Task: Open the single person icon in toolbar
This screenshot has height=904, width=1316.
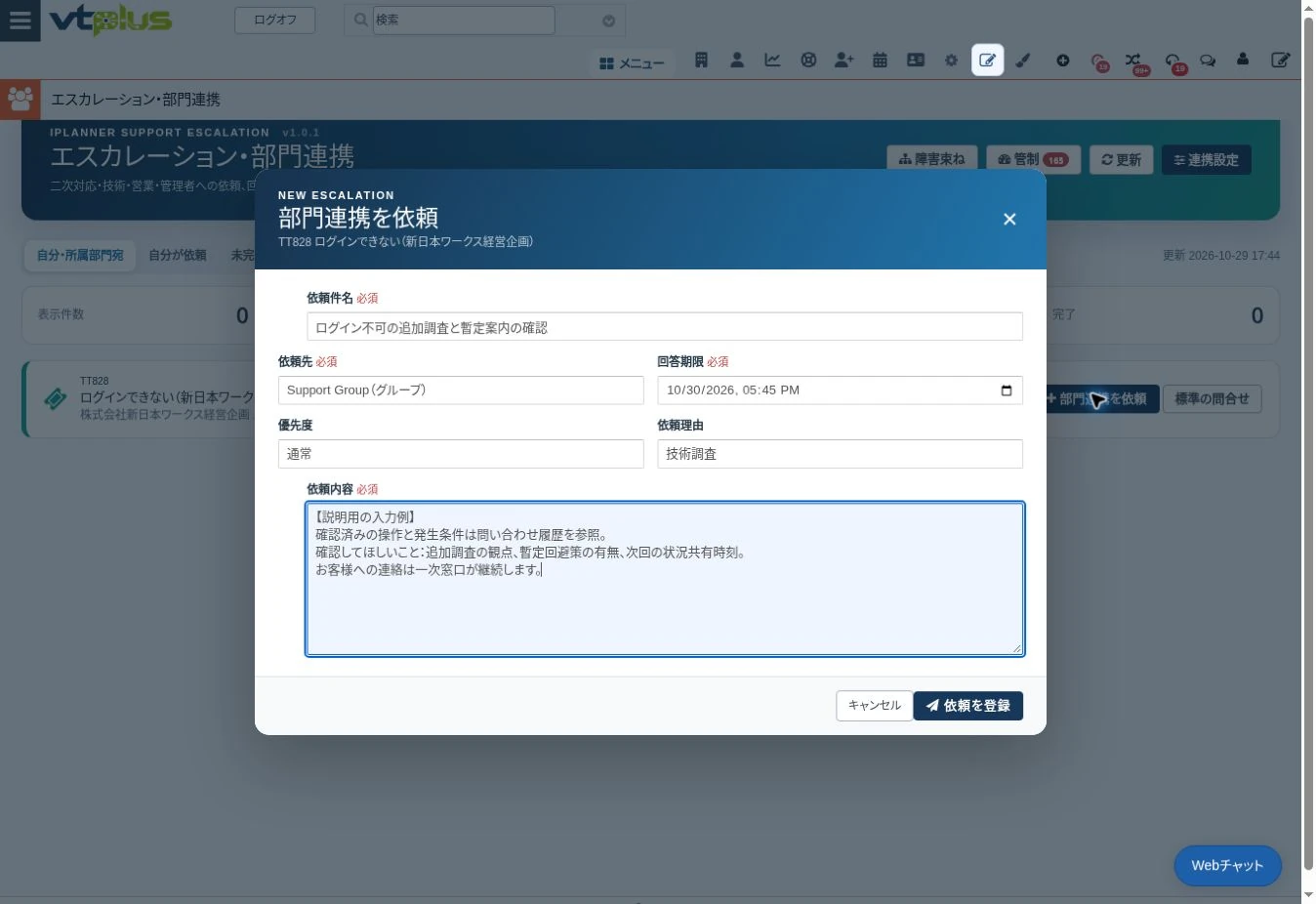Action: 737,61
